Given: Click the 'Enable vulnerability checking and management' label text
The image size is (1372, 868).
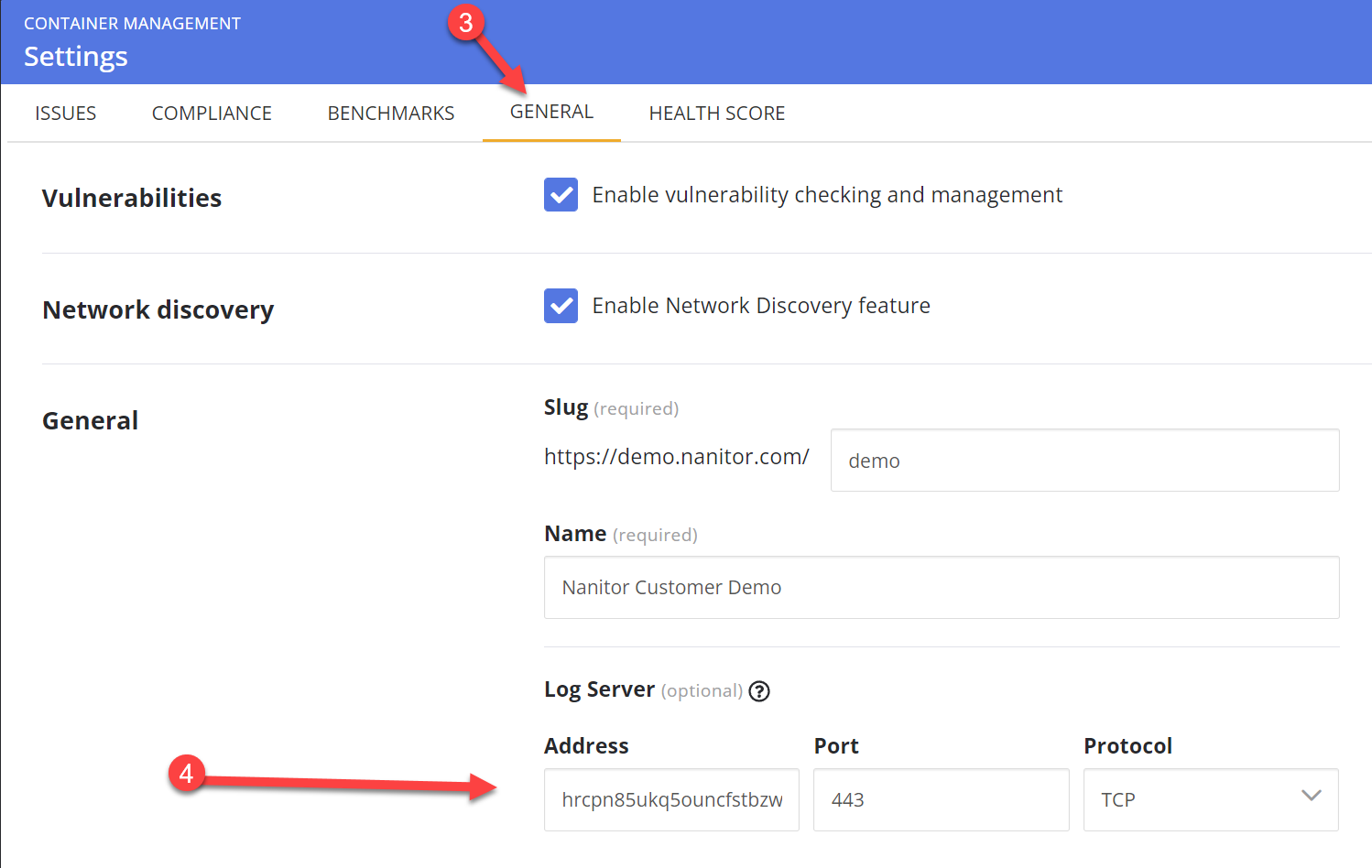Looking at the screenshot, I should click(x=826, y=195).
